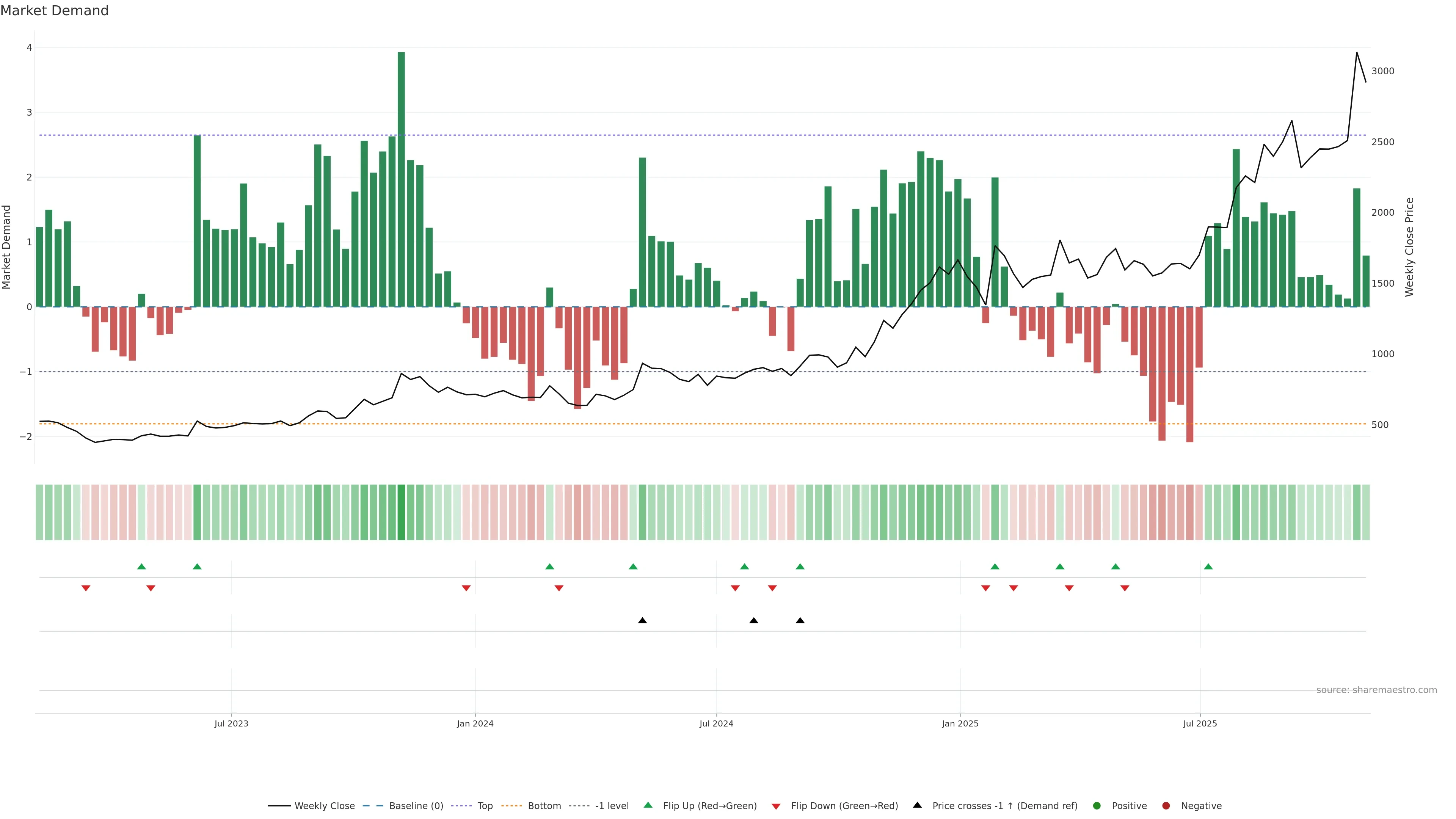Click the leftmost red flip-down marker
Screen dimensions: 1456x819
click(x=86, y=588)
